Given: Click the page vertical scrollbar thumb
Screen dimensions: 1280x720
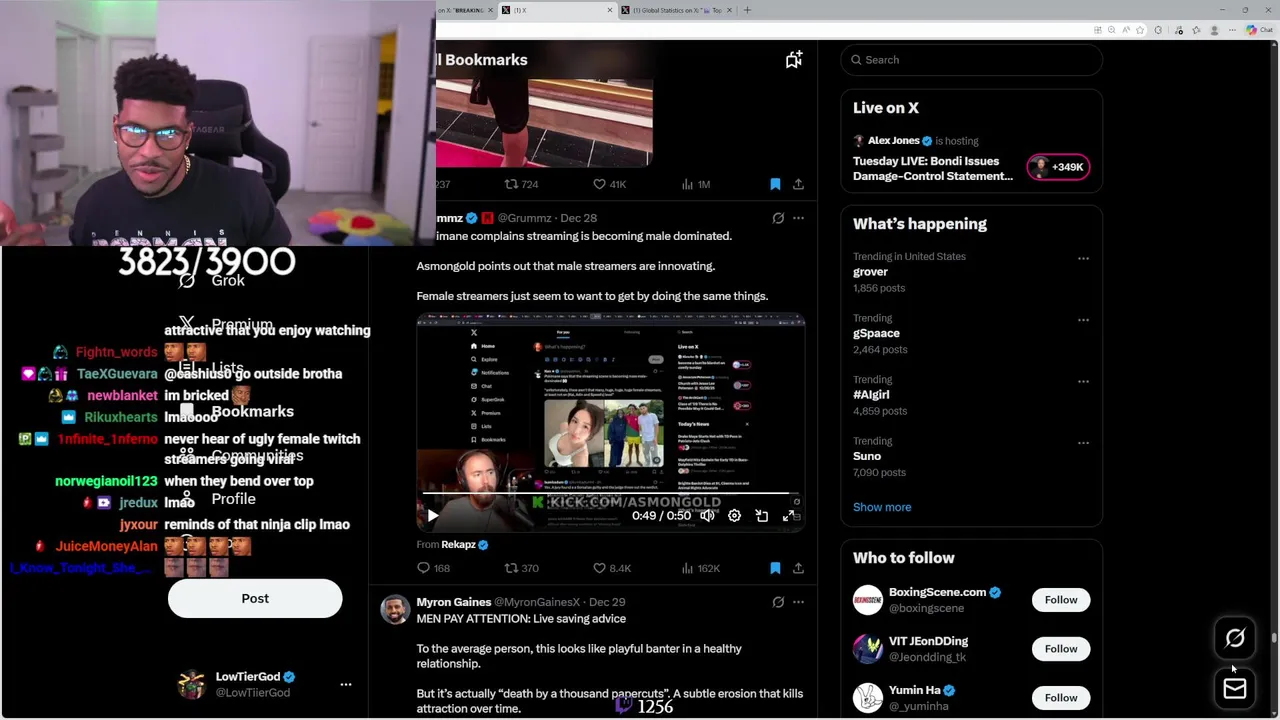Looking at the screenshot, I should click(1274, 638).
